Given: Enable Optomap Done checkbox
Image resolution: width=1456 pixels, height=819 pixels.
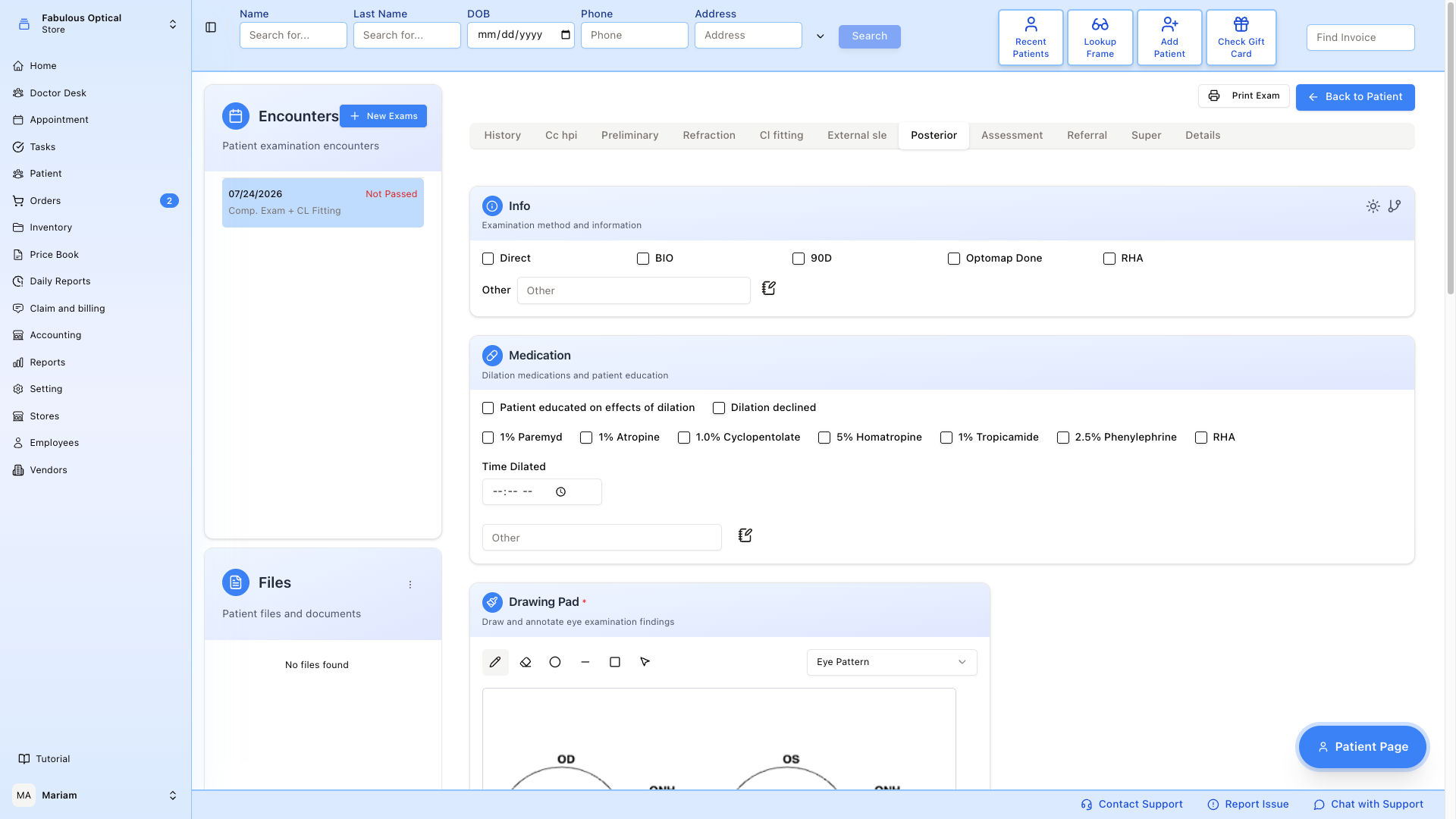Looking at the screenshot, I should [954, 259].
